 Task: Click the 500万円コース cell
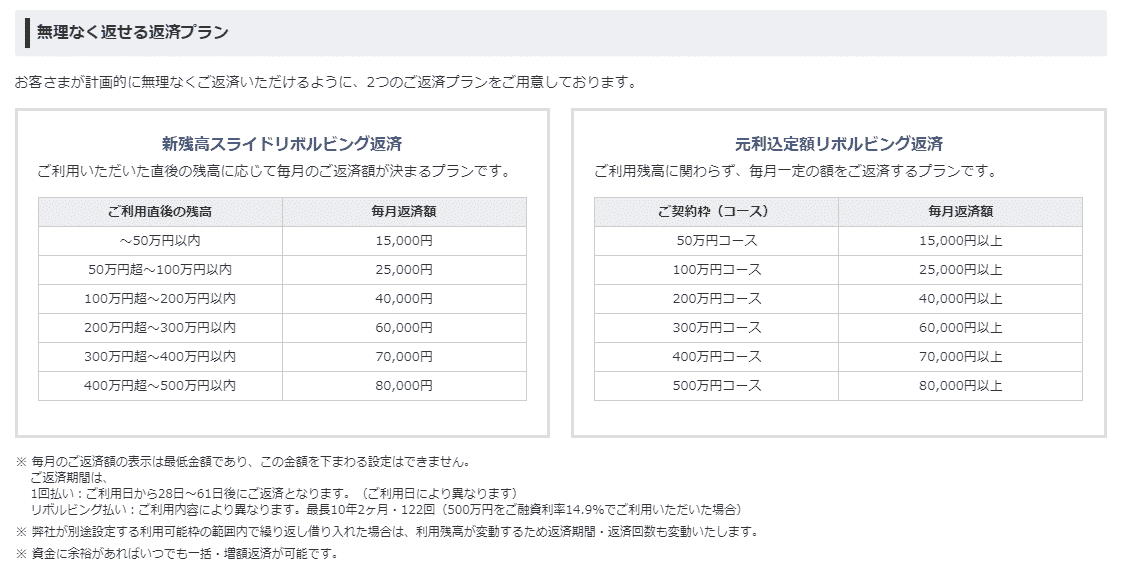coord(717,386)
